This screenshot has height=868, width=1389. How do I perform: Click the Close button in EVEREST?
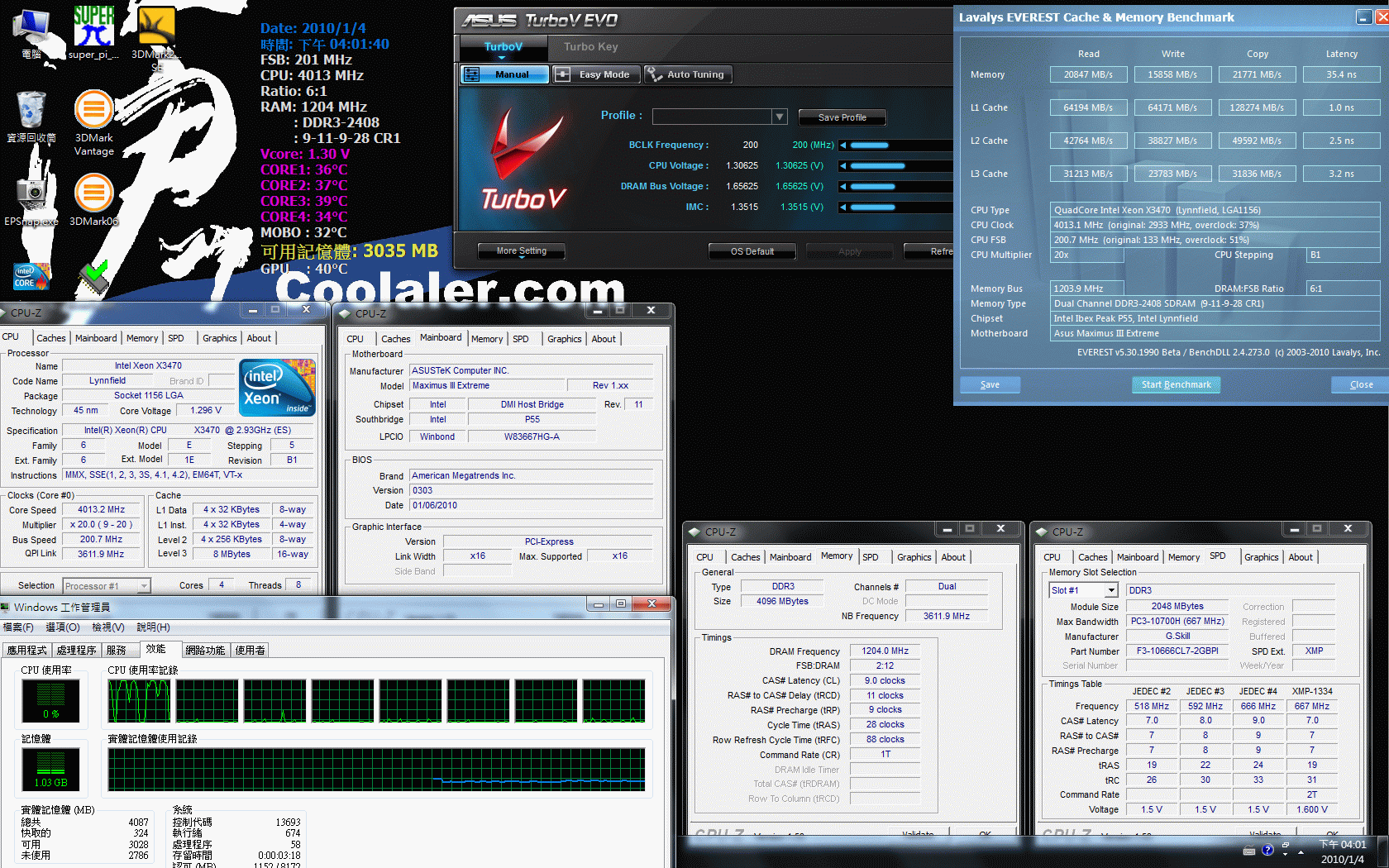1361,384
